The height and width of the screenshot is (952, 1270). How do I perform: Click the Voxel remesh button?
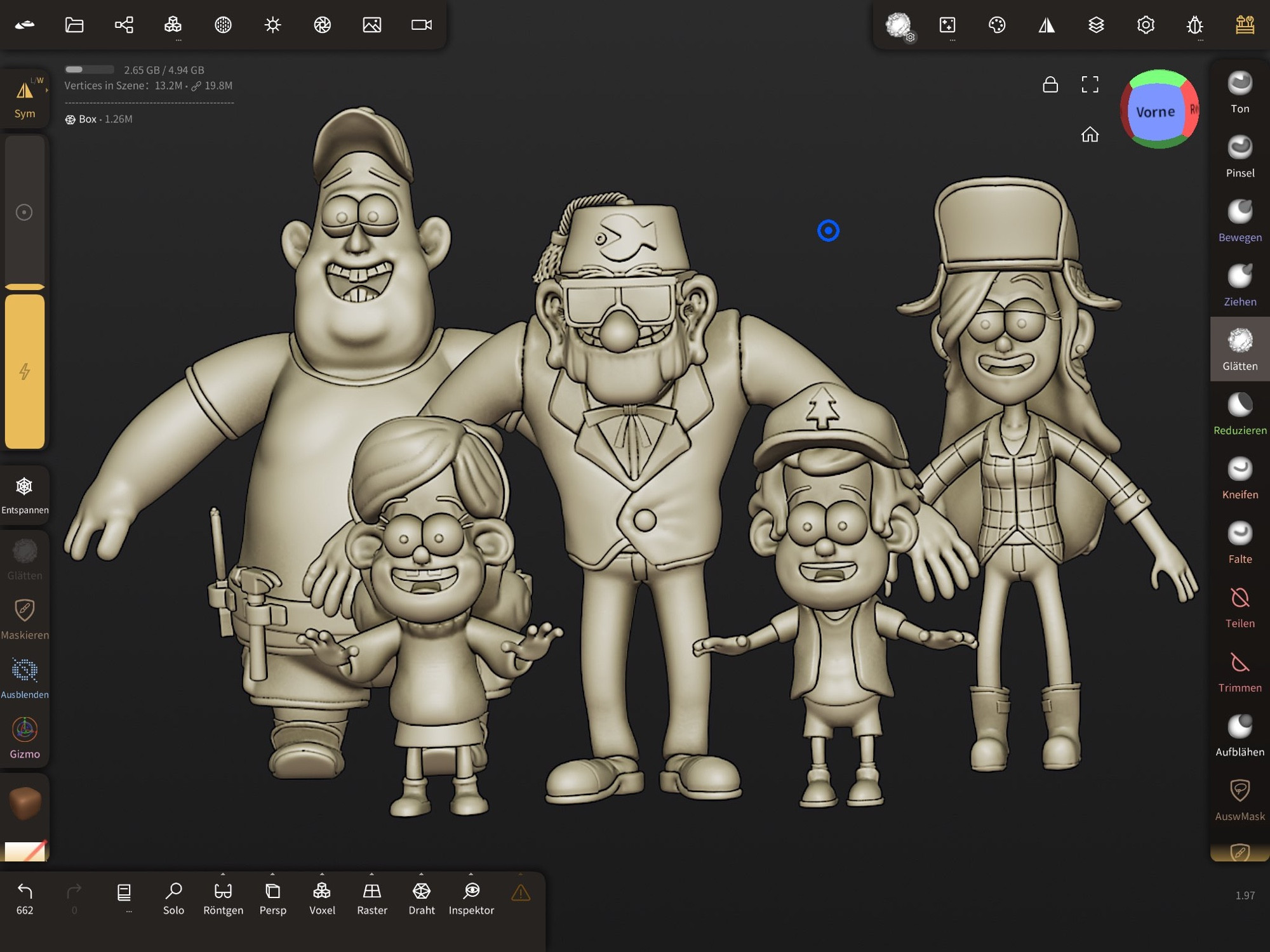click(x=322, y=899)
